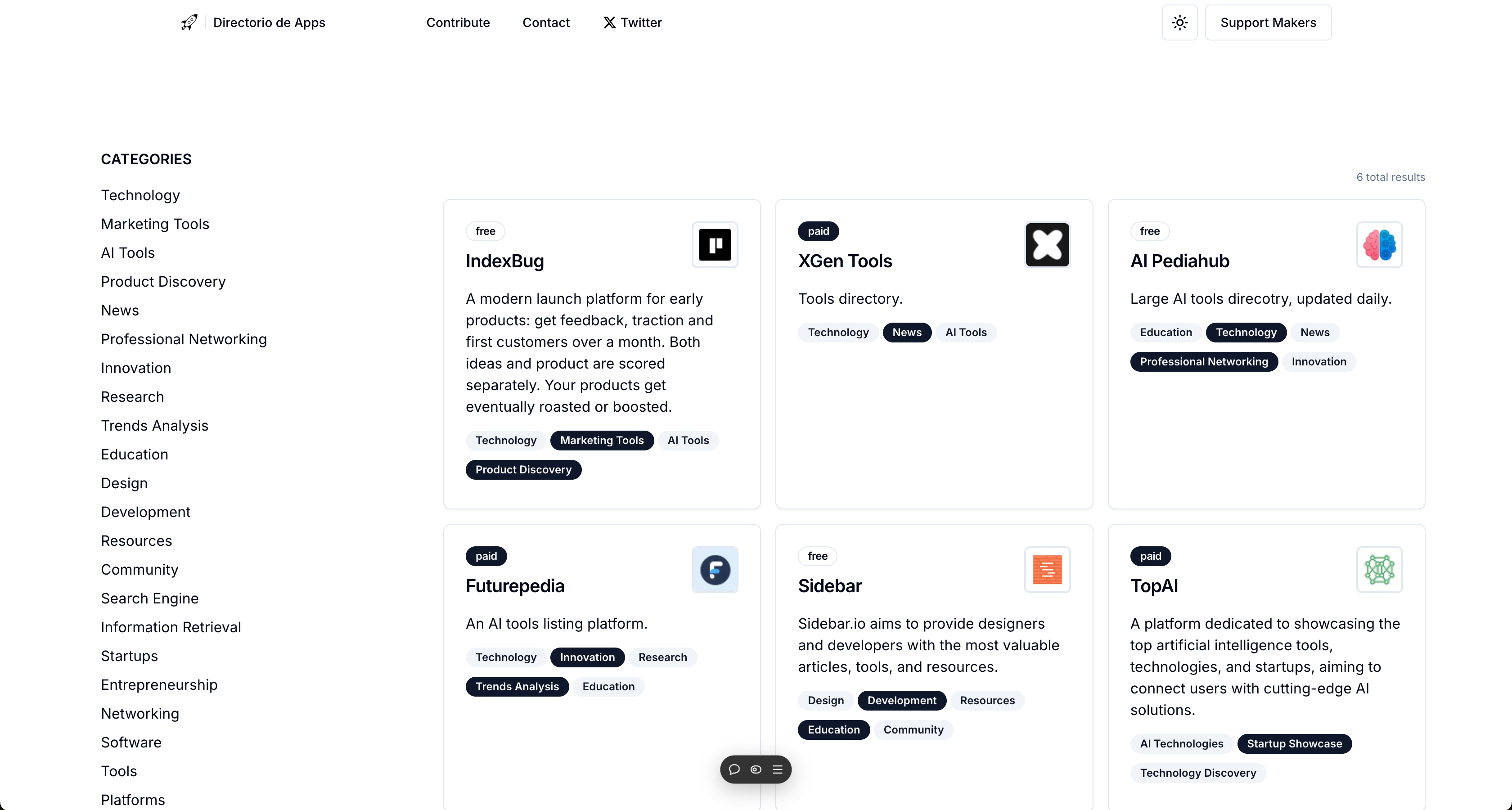Go to the Contact nav item
1512x810 pixels.
tap(546, 22)
